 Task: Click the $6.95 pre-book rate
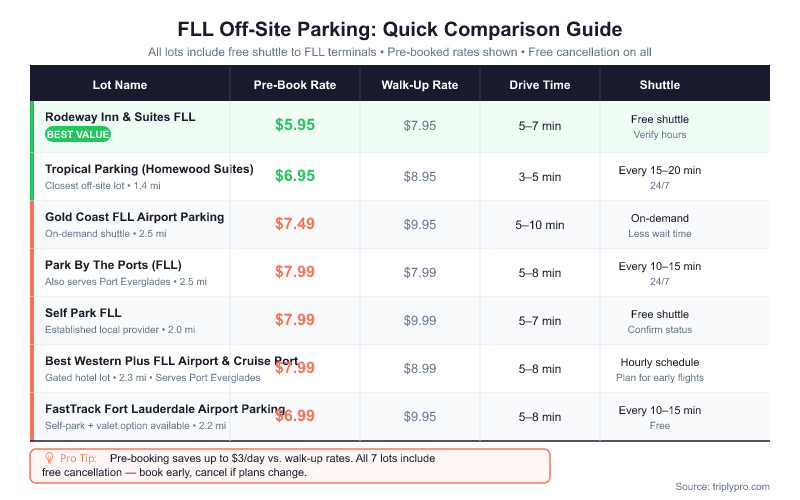pyautogui.click(x=295, y=176)
